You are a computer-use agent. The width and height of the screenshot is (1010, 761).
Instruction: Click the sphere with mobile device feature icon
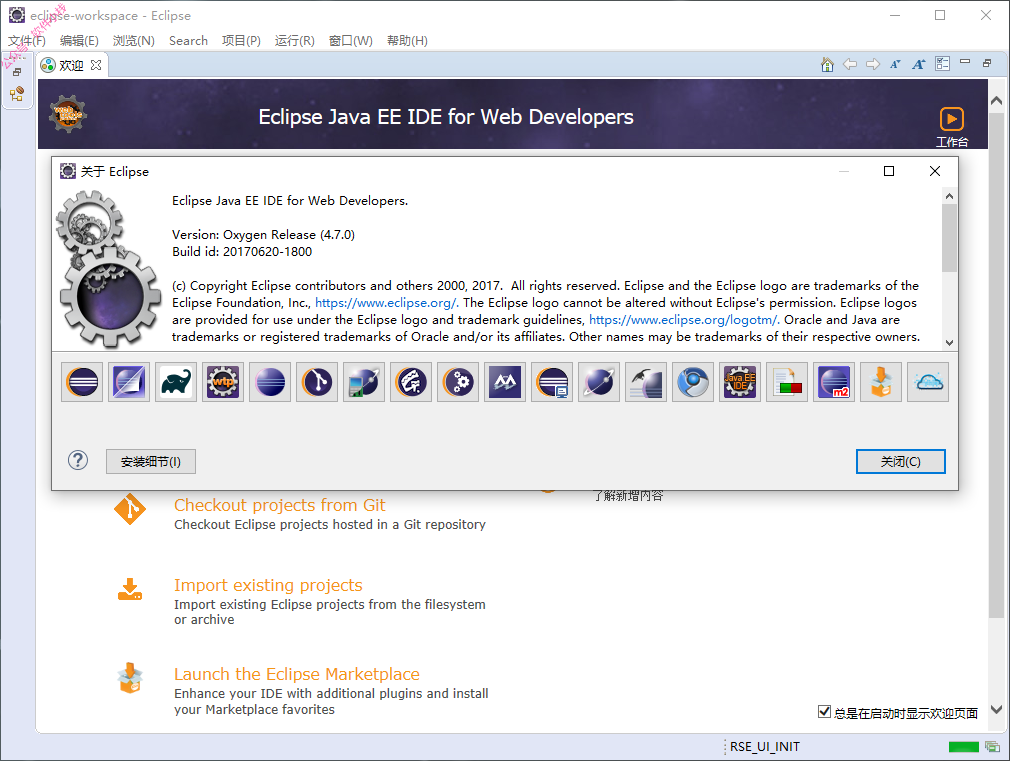click(x=364, y=382)
